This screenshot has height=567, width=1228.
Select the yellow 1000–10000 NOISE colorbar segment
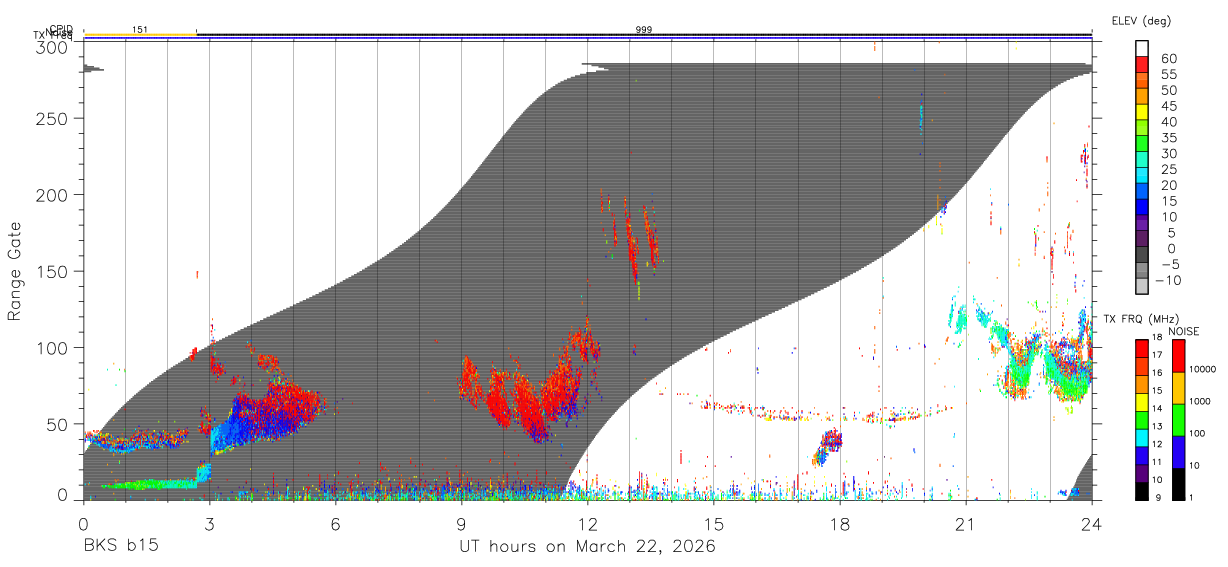[1178, 388]
